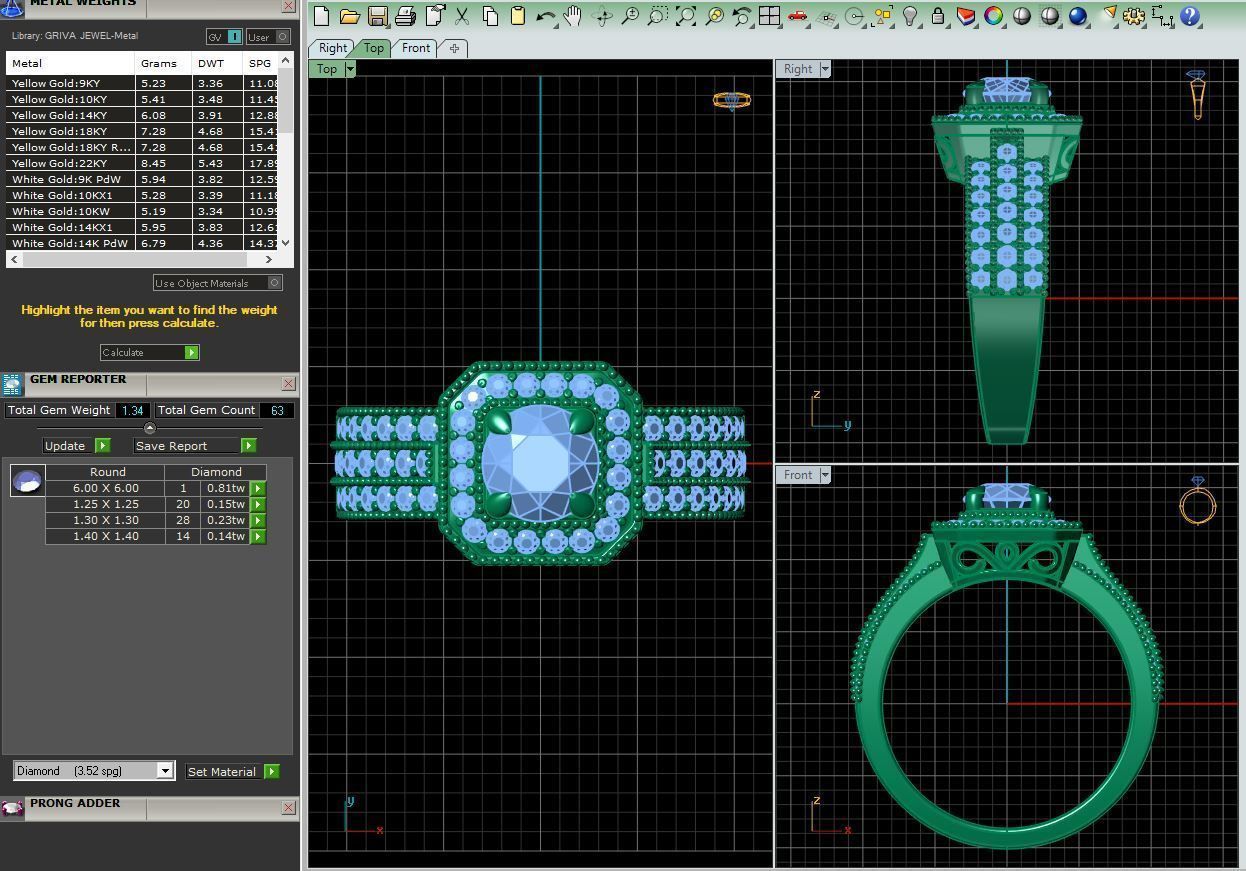1246x871 pixels.
Task: Click the Copy icon in toolbar
Action: pyautogui.click(x=490, y=16)
